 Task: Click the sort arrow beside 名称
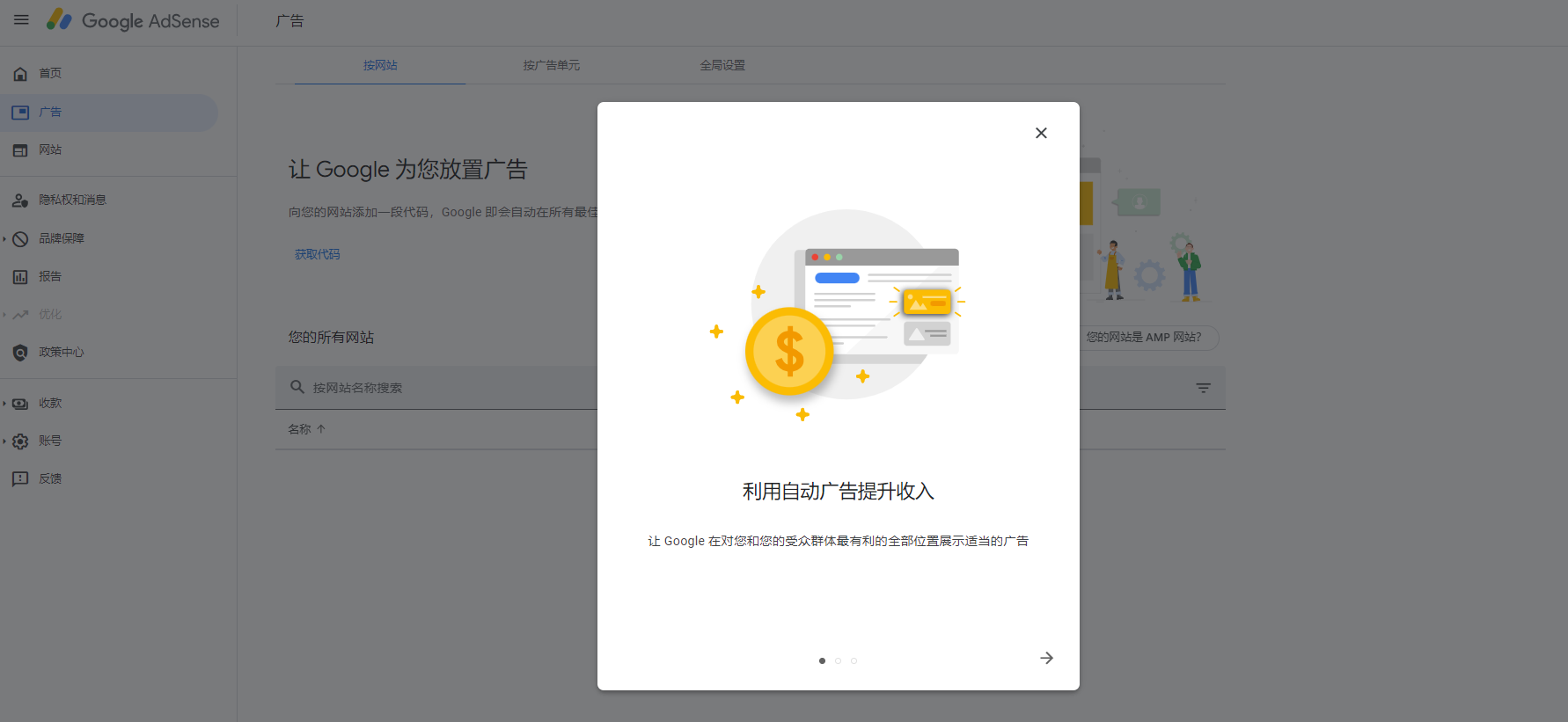click(321, 429)
